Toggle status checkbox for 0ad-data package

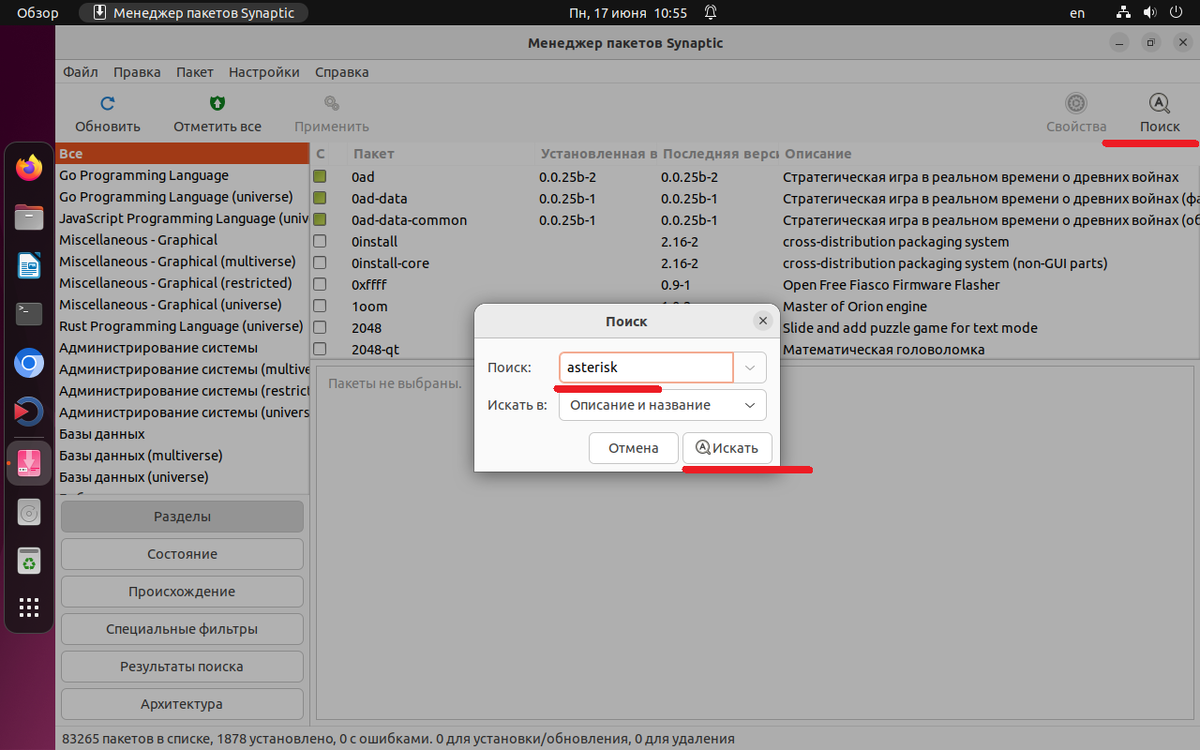[320, 198]
